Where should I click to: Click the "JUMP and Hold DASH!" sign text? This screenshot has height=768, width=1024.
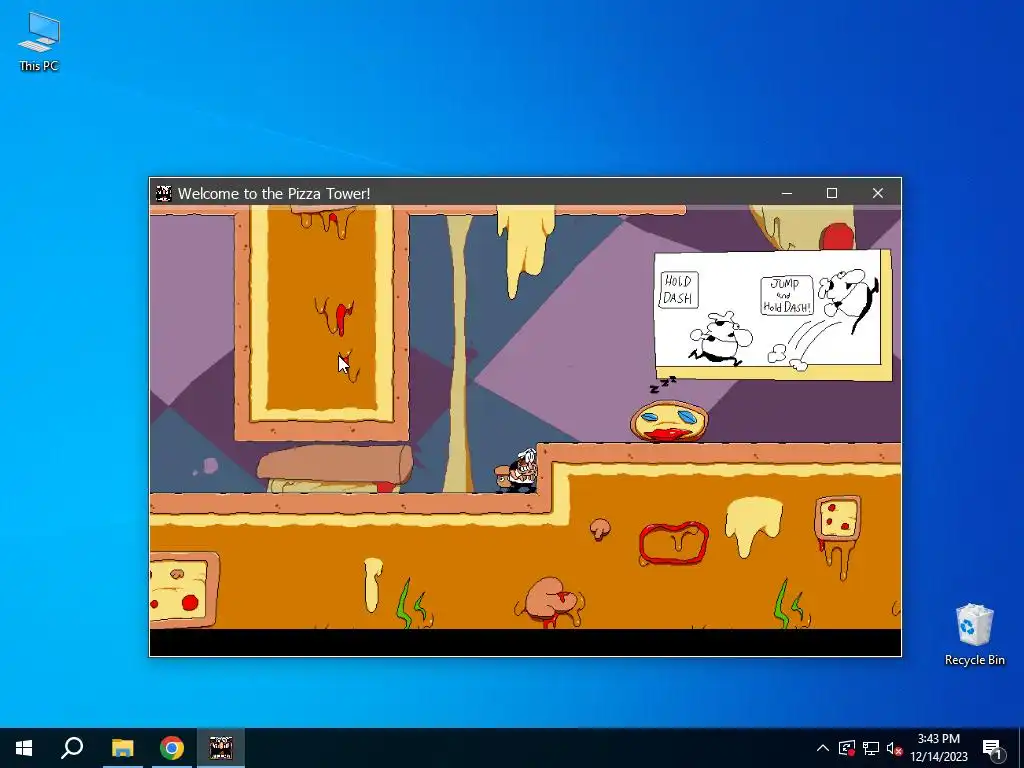(x=787, y=296)
